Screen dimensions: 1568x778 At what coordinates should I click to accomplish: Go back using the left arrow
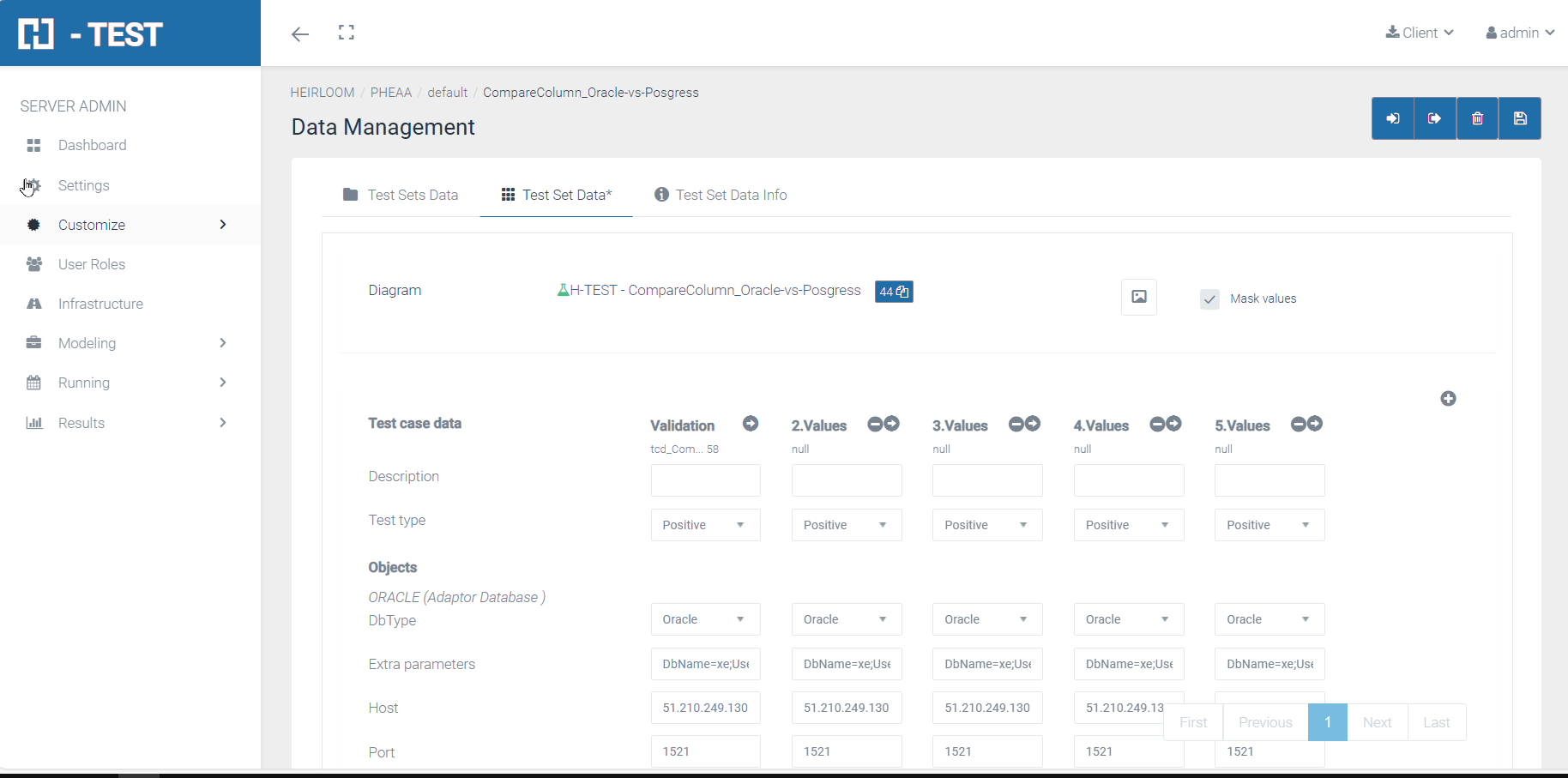coord(300,34)
